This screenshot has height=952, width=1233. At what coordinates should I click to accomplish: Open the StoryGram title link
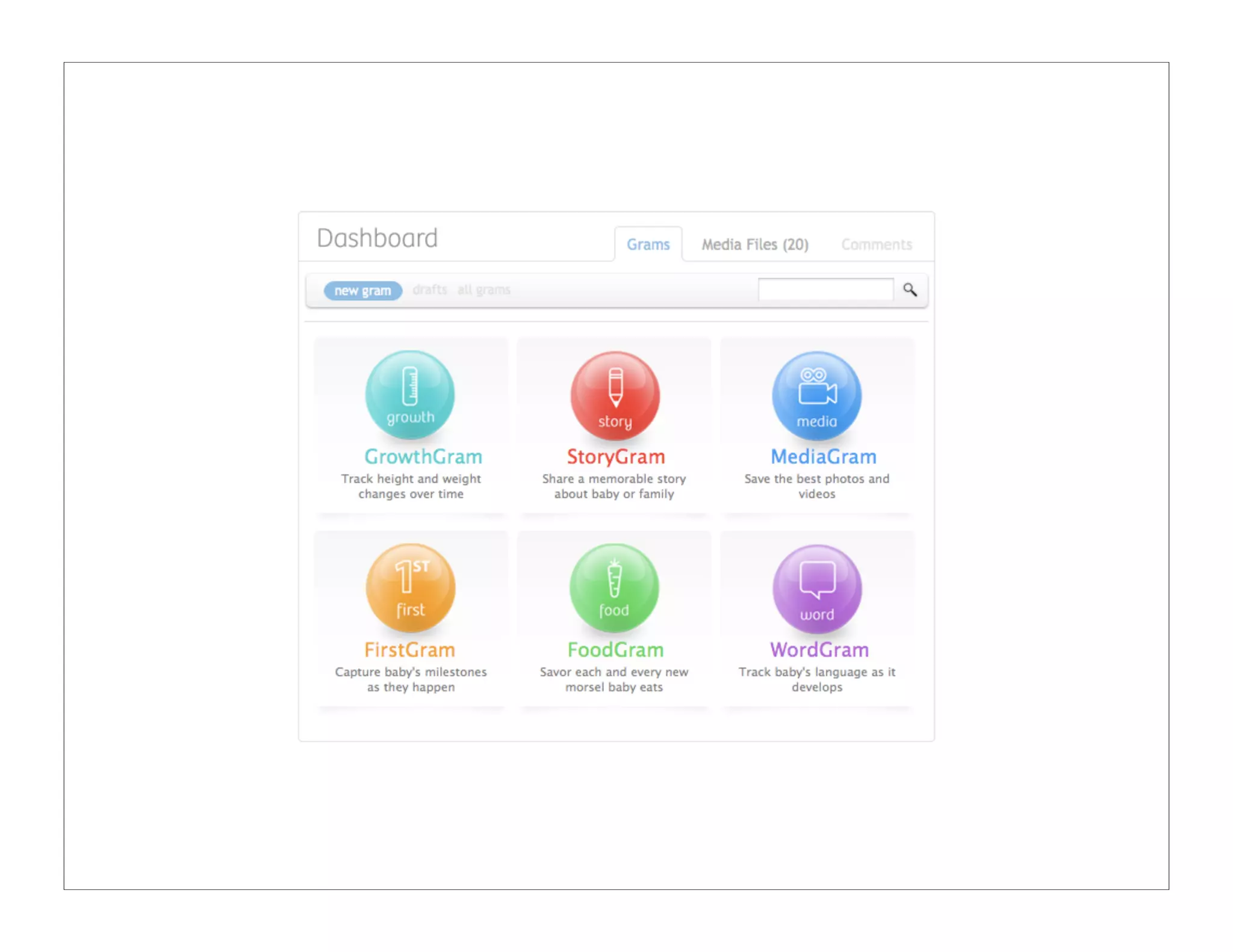[615, 457]
